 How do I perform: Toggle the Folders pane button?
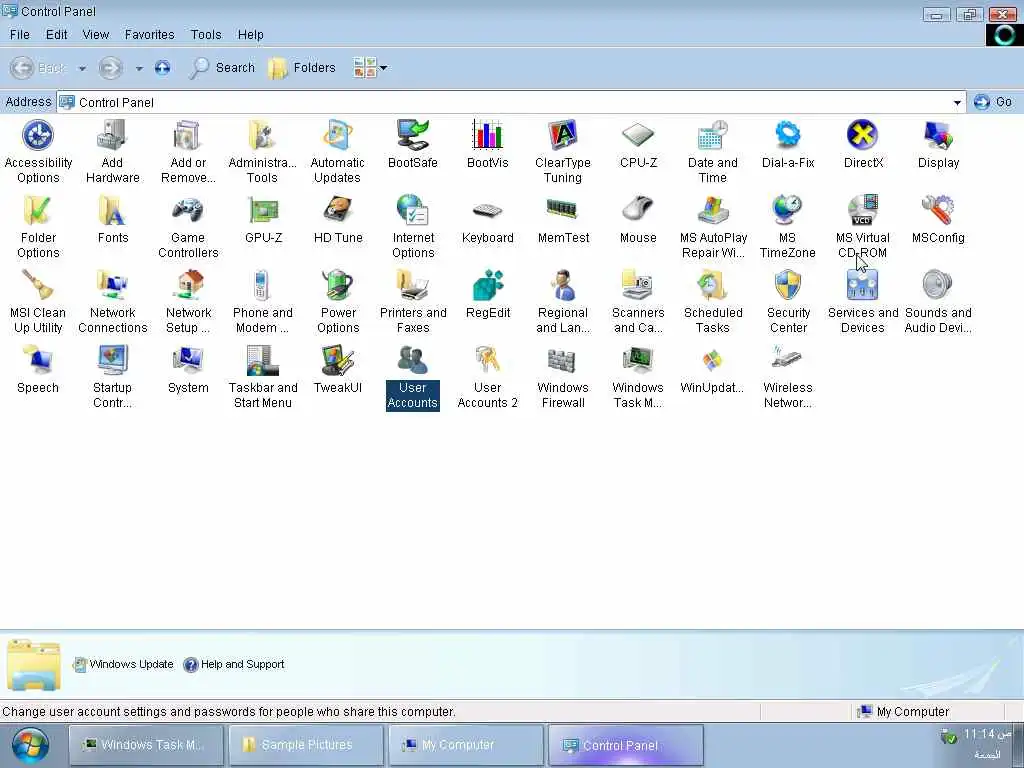pyautogui.click(x=302, y=67)
